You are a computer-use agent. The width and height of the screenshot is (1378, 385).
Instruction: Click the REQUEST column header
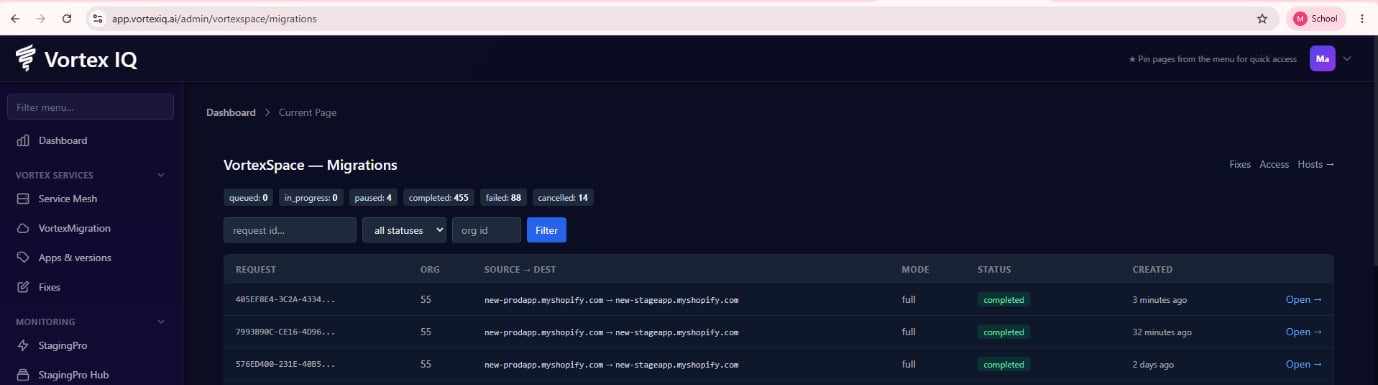(x=256, y=270)
